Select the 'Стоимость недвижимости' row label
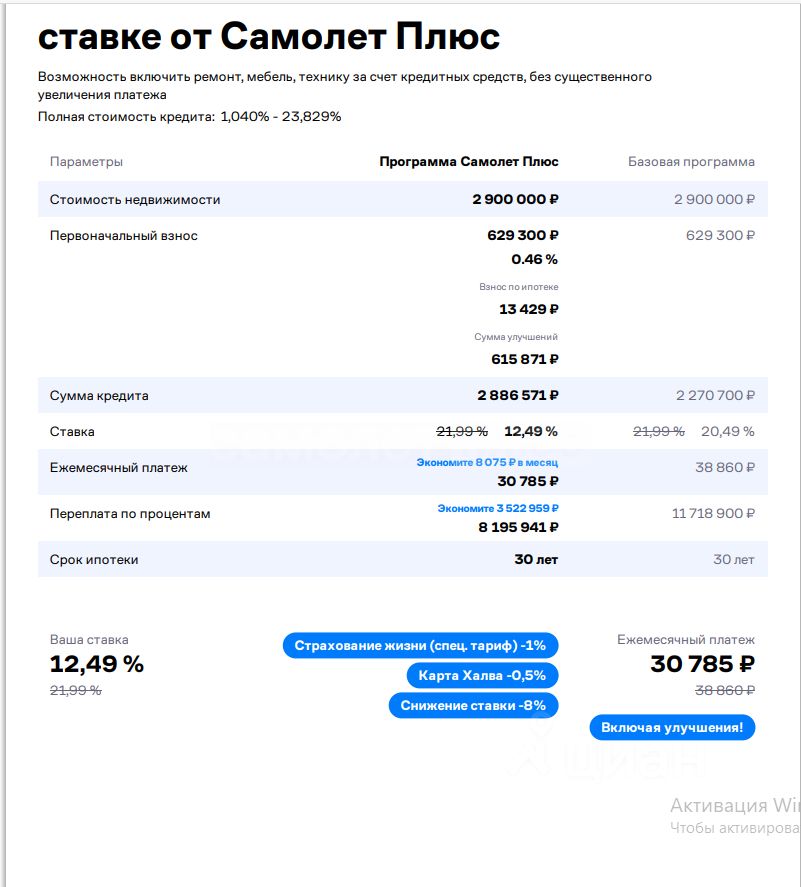Screen dimensions: 801x887 point(135,200)
